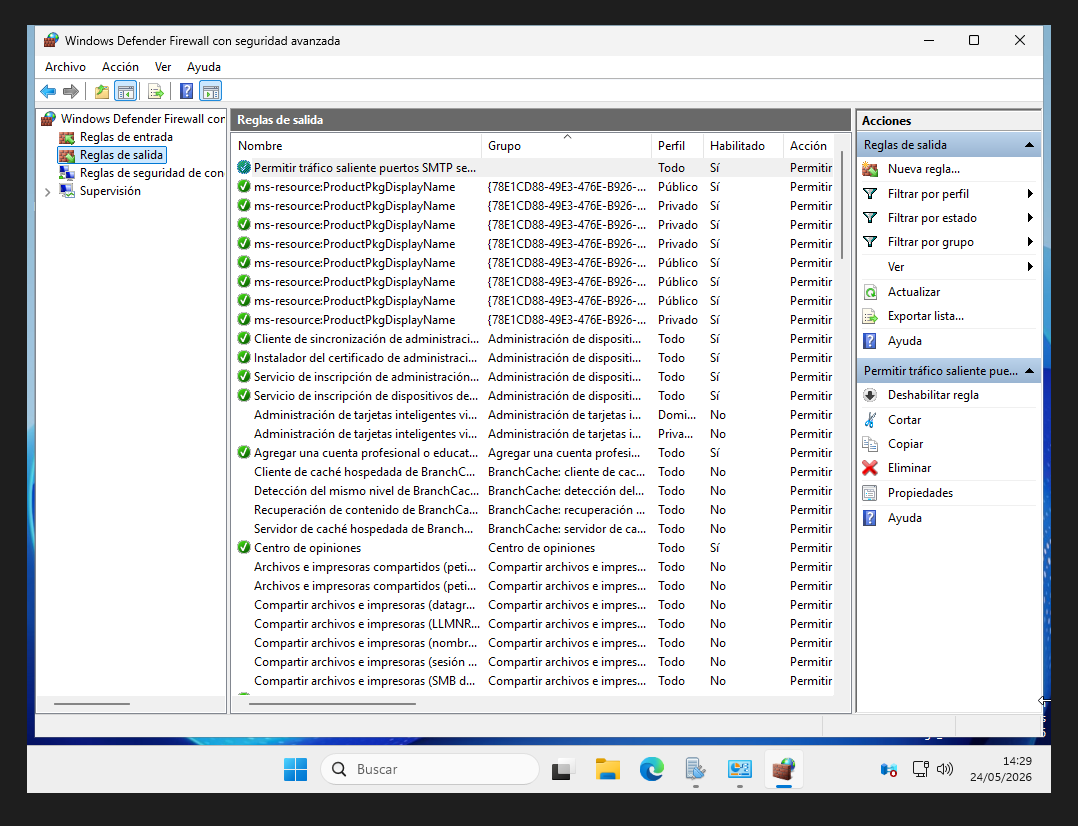Click the Help toolbar icon
Image resolution: width=1078 pixels, height=826 pixels.
[186, 91]
